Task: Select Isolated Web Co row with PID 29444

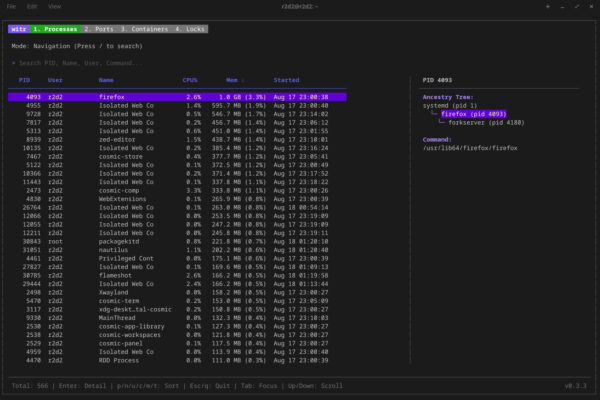Action: [177, 284]
